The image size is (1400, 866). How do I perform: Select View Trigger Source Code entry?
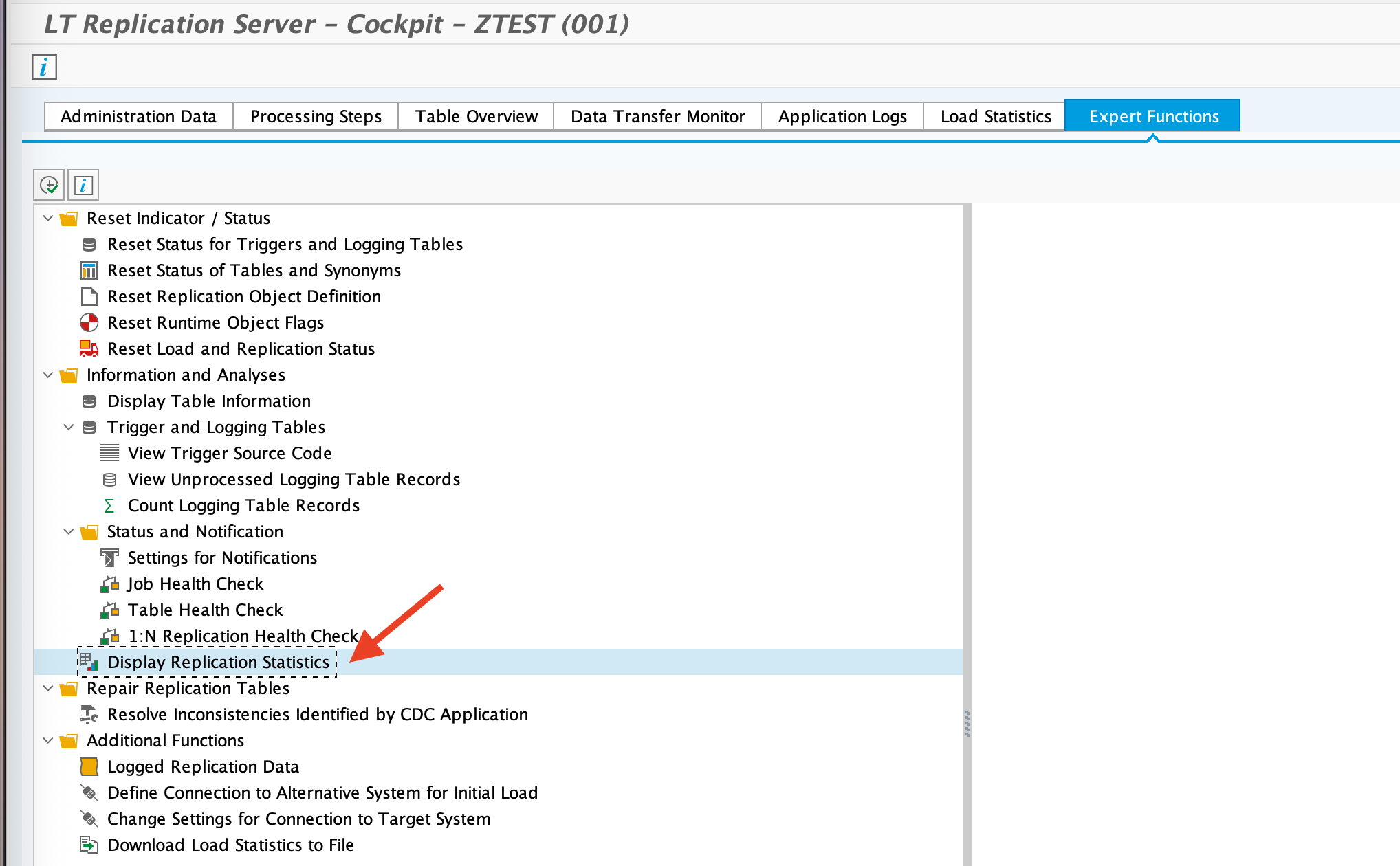(x=230, y=453)
